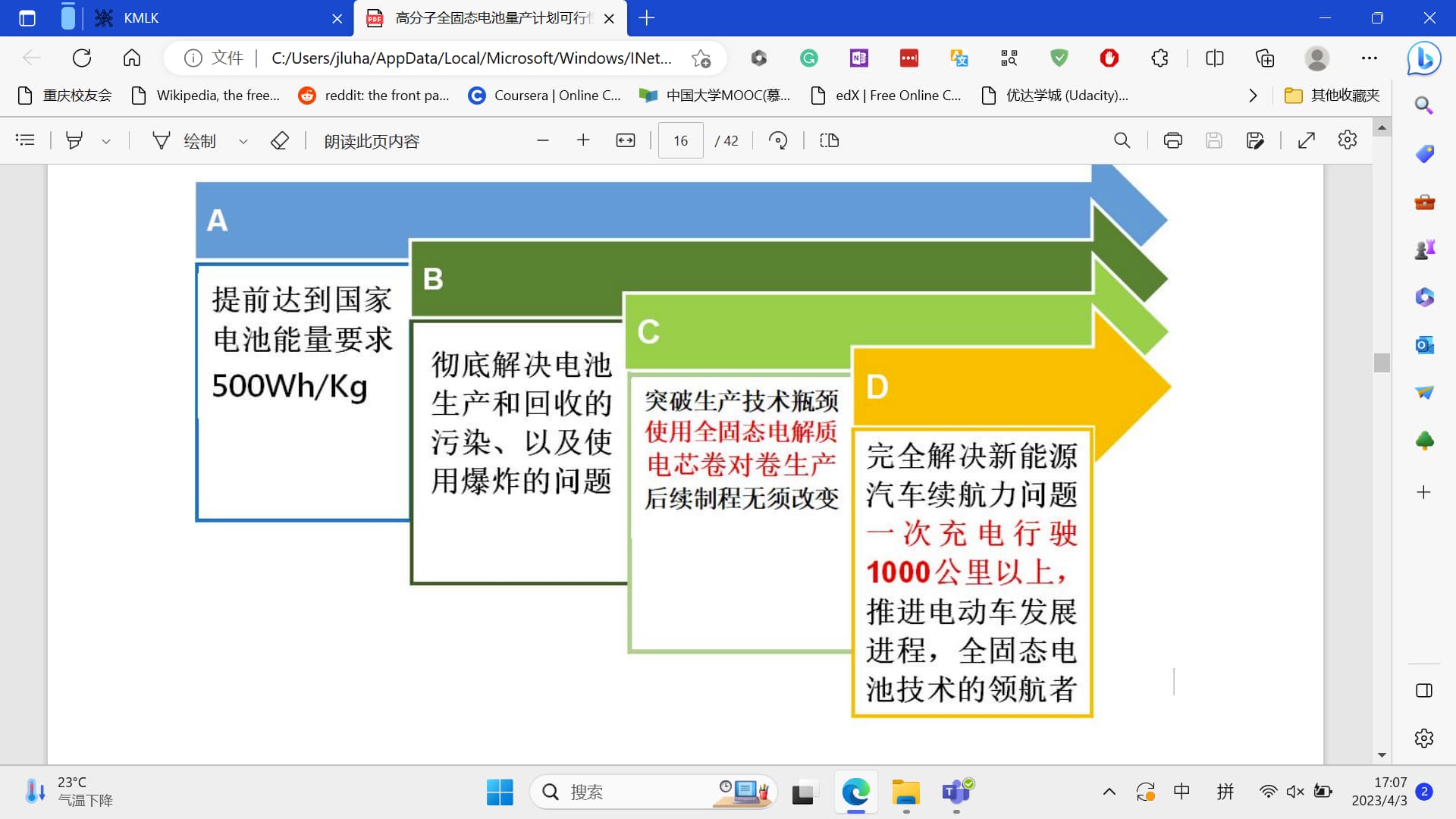This screenshot has width=1456, height=819.
Task: Open PDF viewer settings gear
Action: tap(1348, 140)
